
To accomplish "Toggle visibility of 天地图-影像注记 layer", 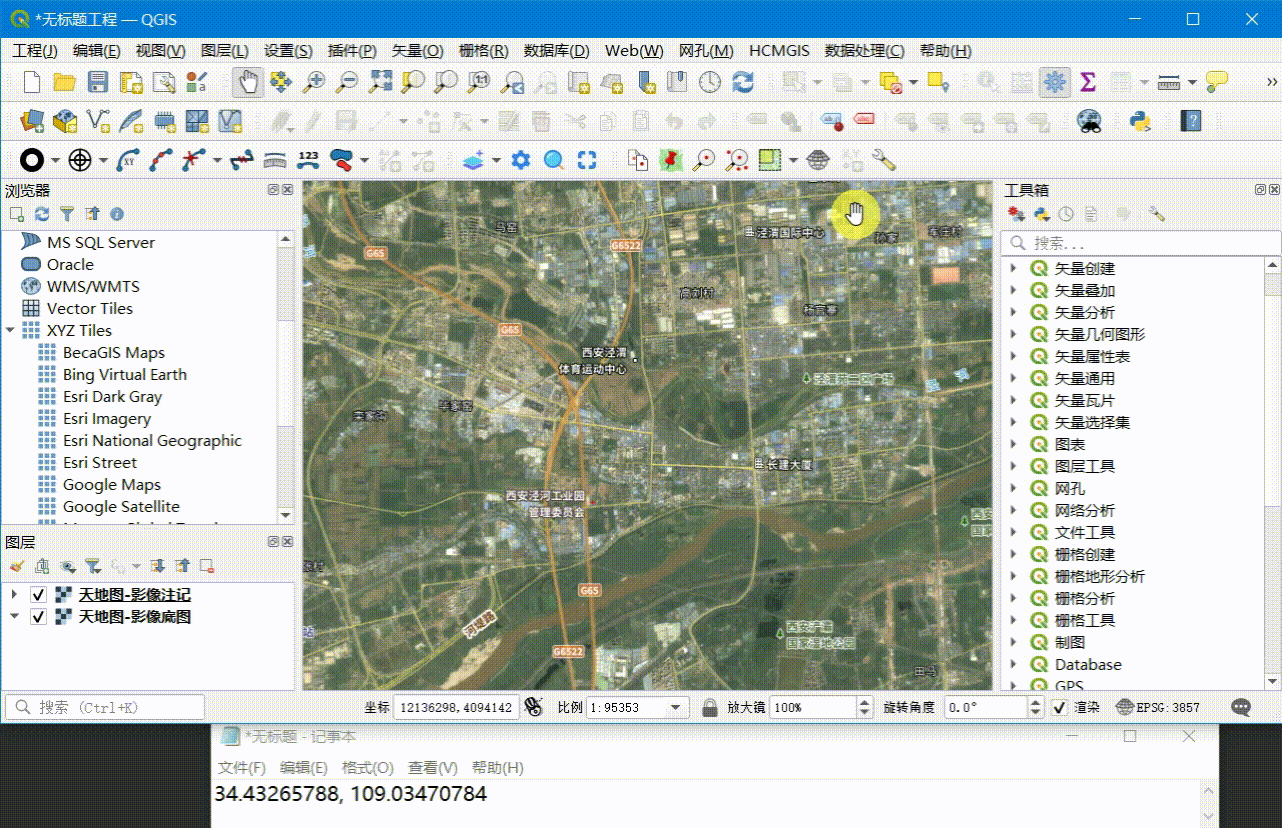I will click(39, 595).
